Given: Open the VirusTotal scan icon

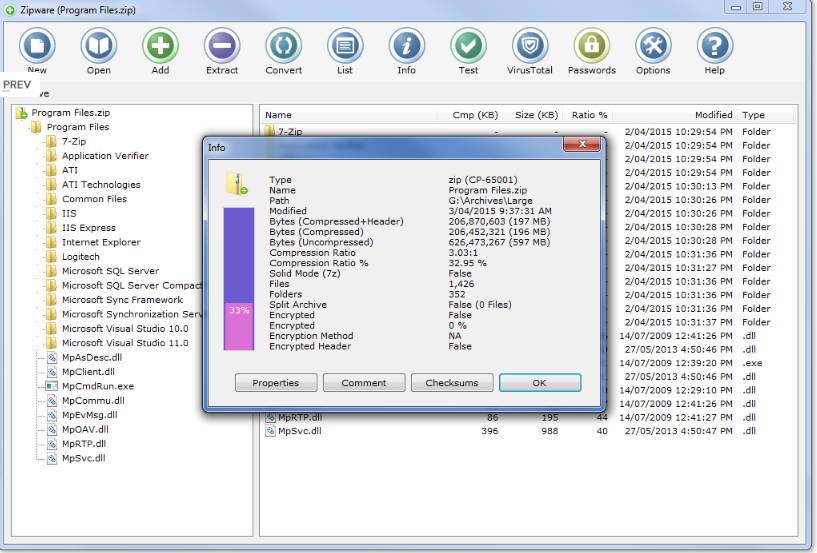Looking at the screenshot, I should pyautogui.click(x=530, y=46).
